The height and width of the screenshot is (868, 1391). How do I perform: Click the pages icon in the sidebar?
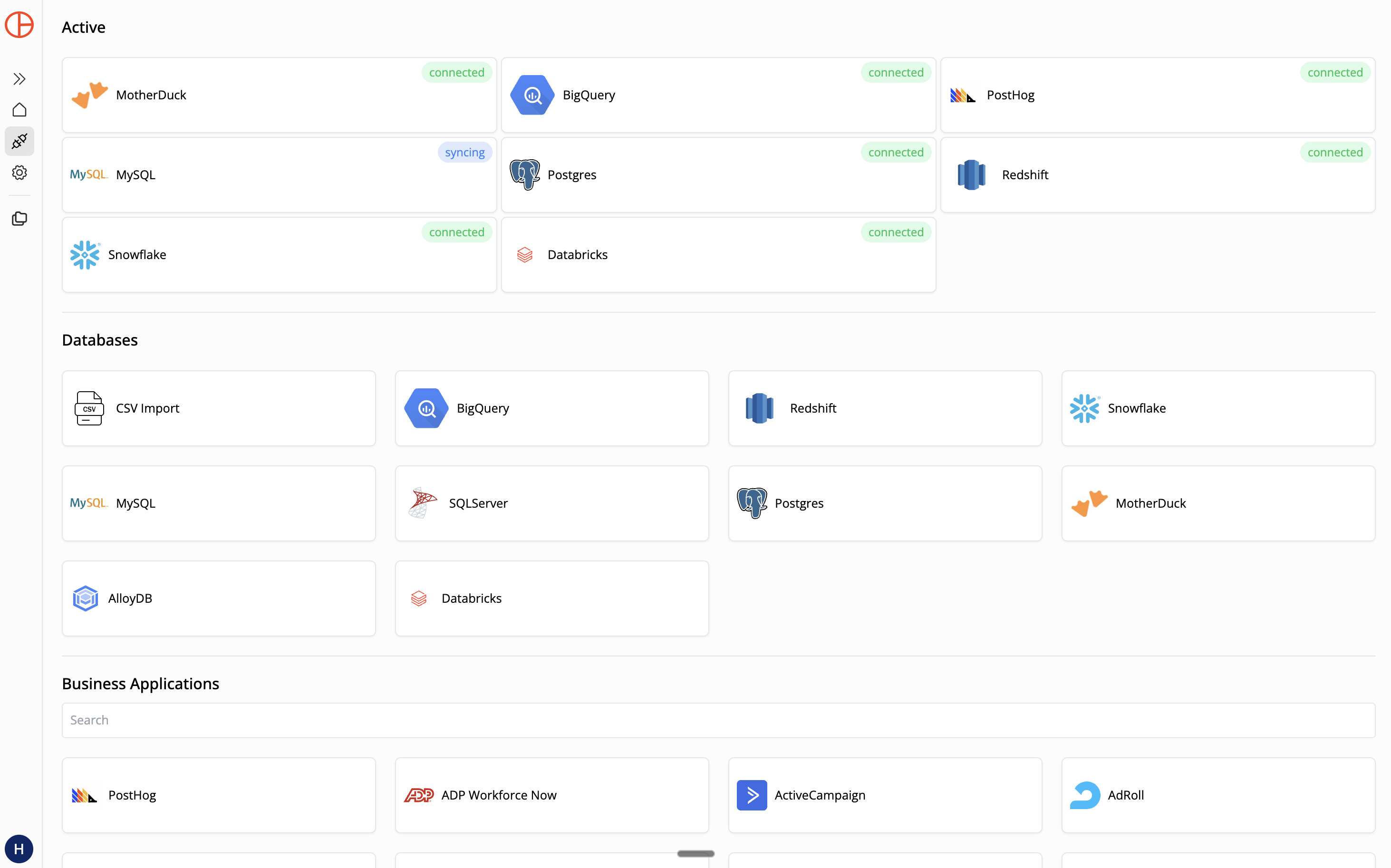(x=19, y=219)
